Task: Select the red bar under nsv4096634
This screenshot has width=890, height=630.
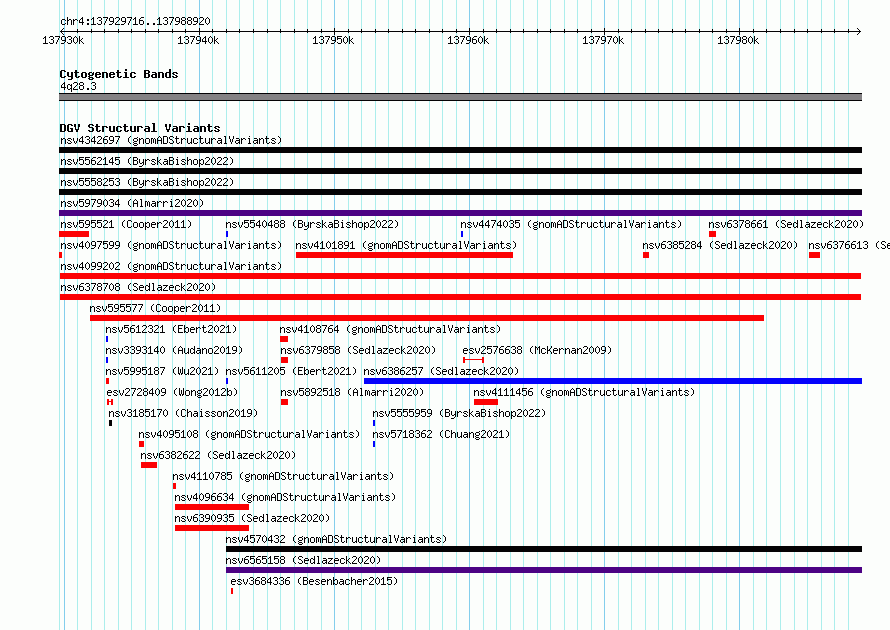Action: tap(212, 507)
